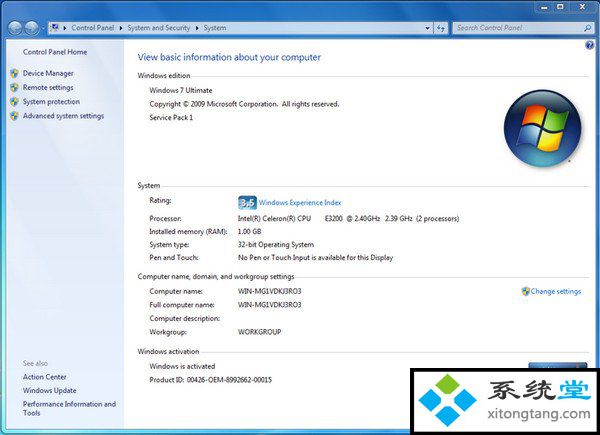Open Action Center under See also
This screenshot has width=600, height=435.
click(x=44, y=376)
